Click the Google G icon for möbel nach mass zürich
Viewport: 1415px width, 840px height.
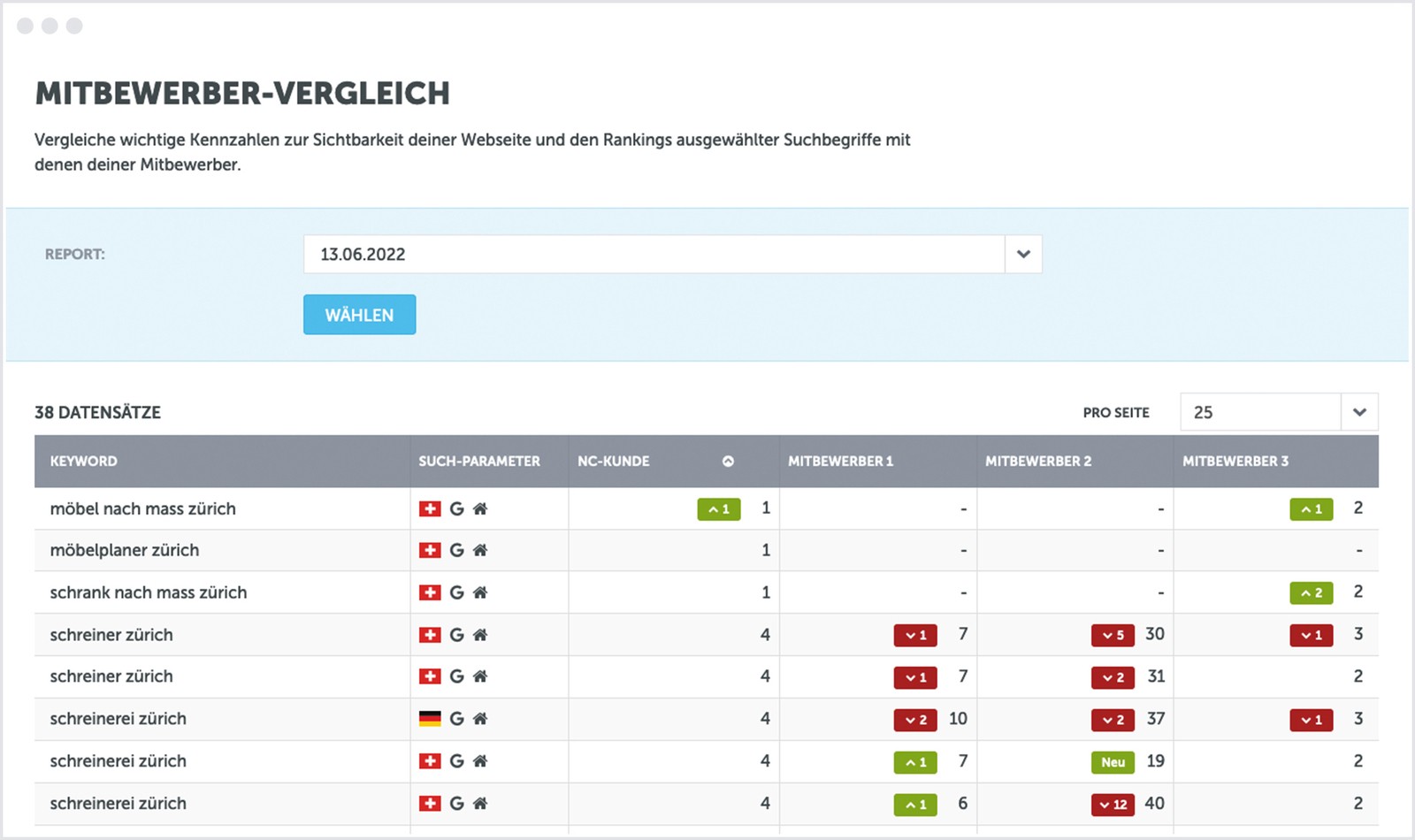coord(456,508)
